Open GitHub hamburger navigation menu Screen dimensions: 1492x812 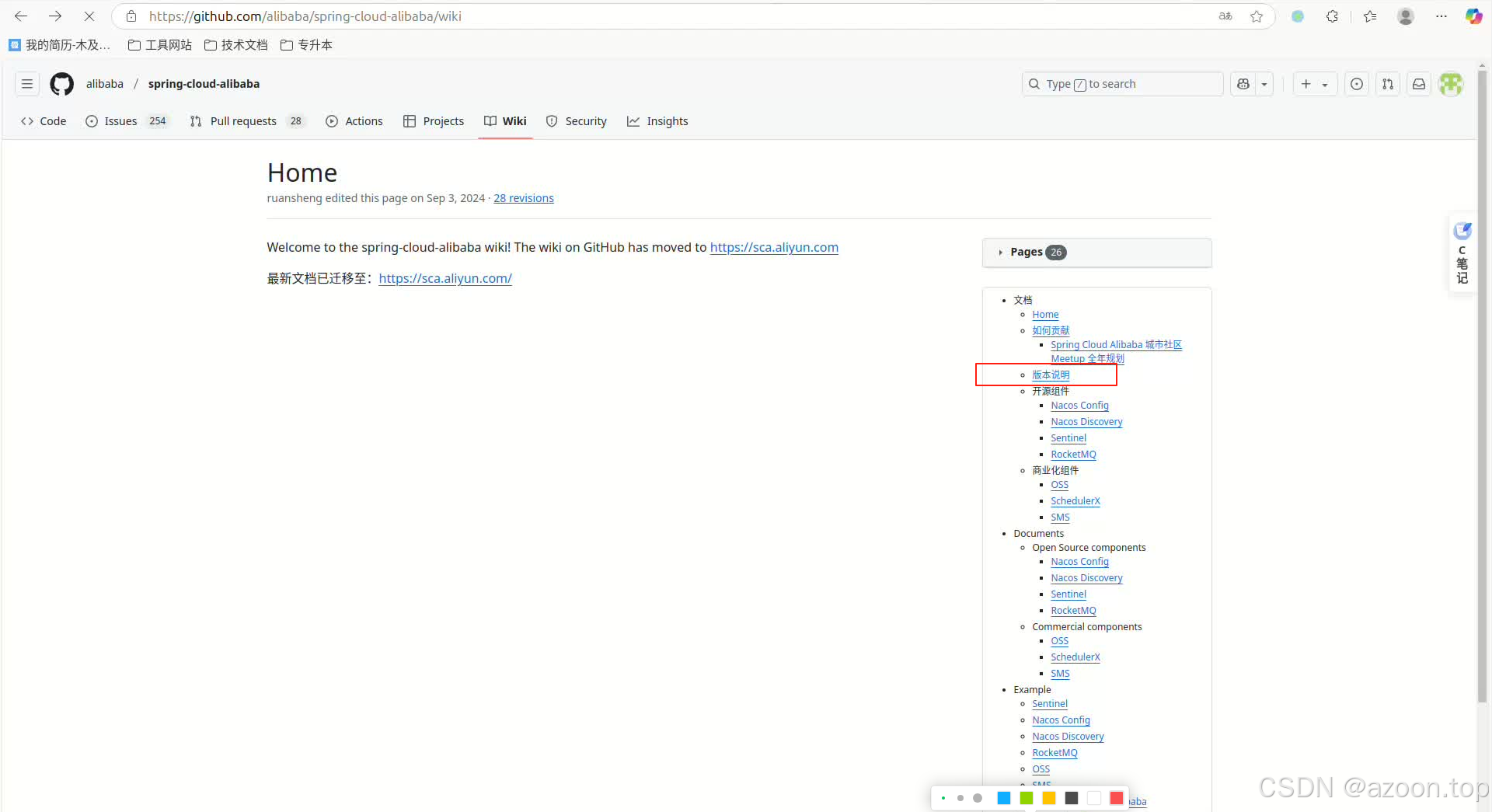point(27,84)
